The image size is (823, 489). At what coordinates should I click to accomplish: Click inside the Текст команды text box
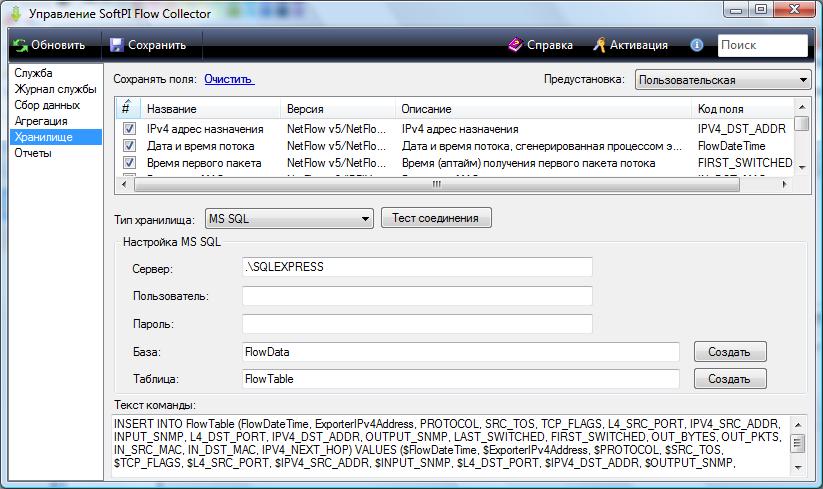[x=450, y=444]
